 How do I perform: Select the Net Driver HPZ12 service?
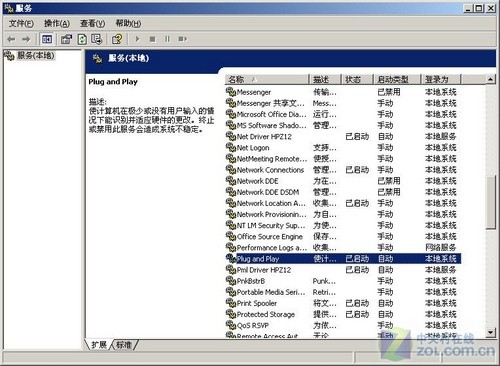(264, 136)
